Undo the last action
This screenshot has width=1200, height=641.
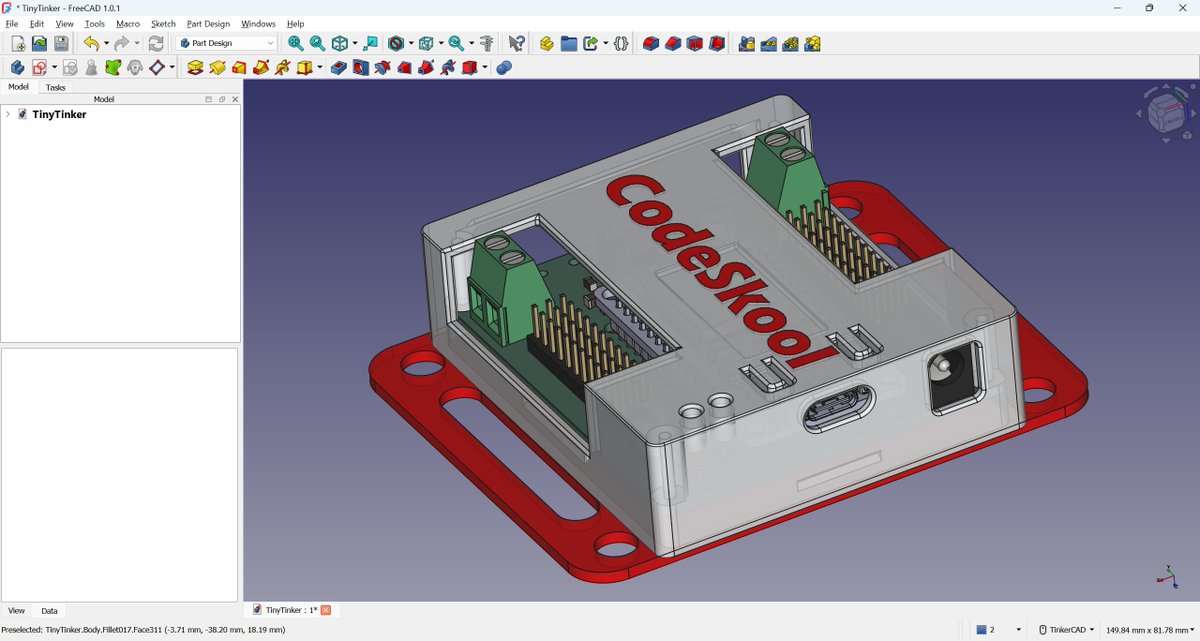(91, 43)
